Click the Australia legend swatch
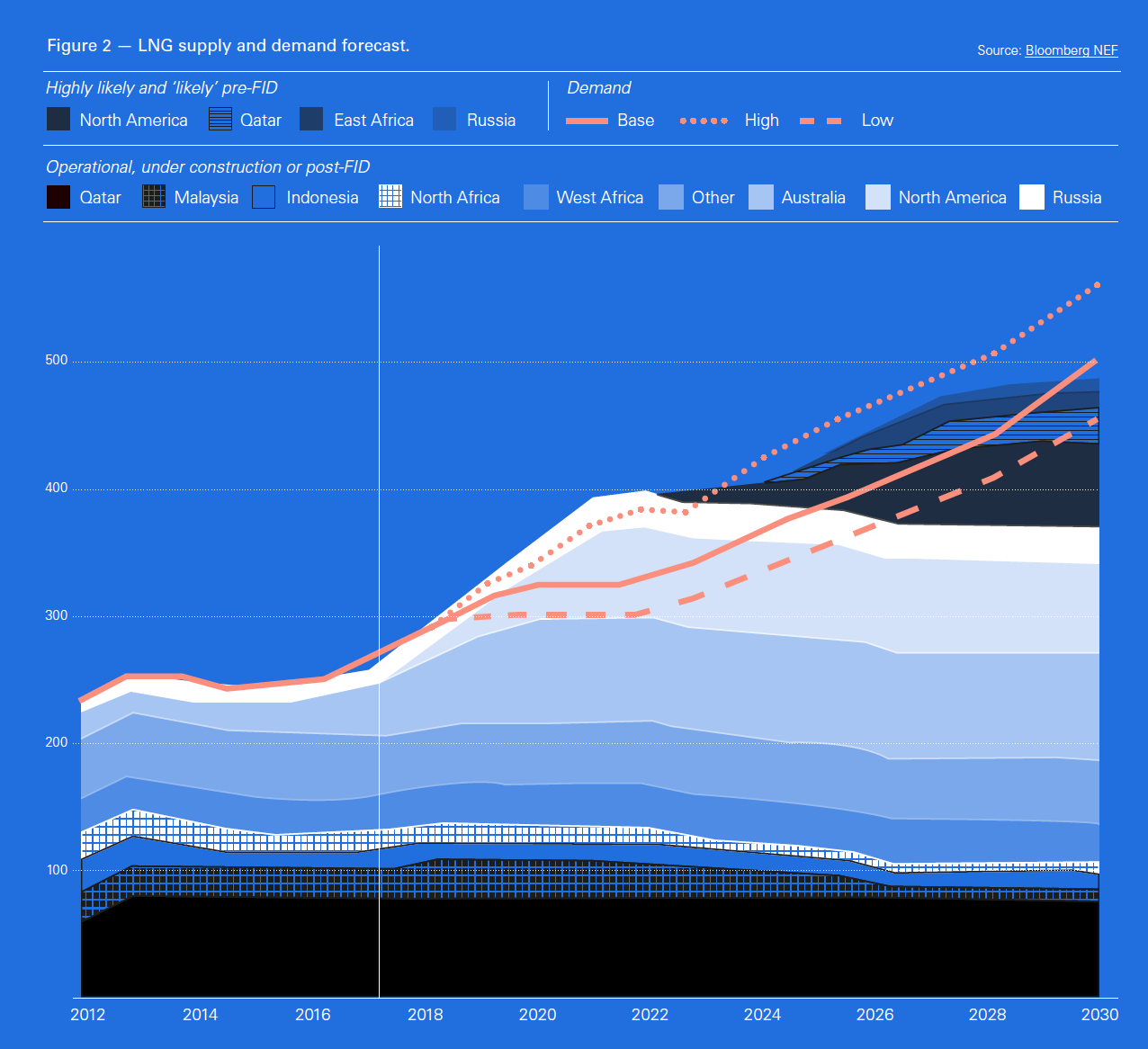The width and height of the screenshot is (1148, 1049). click(761, 197)
